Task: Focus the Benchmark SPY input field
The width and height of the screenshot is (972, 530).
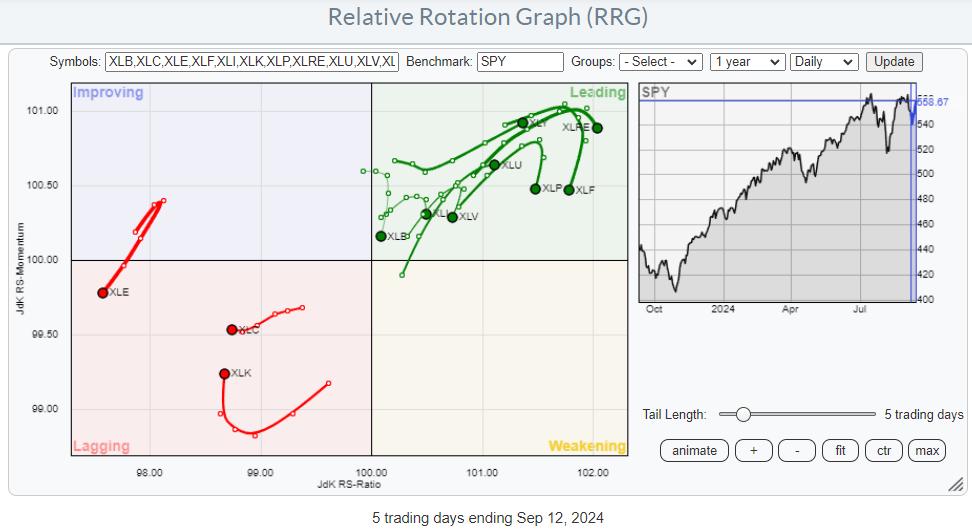Action: (520, 62)
